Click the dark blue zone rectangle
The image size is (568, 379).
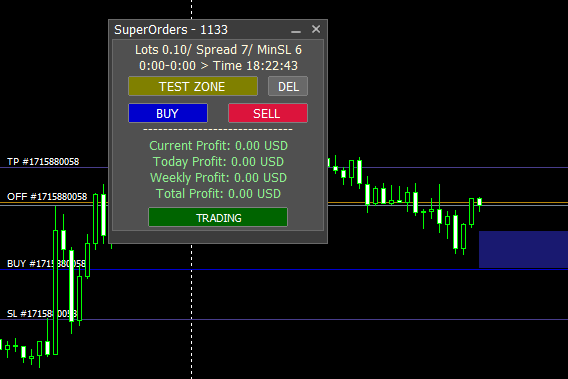tap(523, 250)
